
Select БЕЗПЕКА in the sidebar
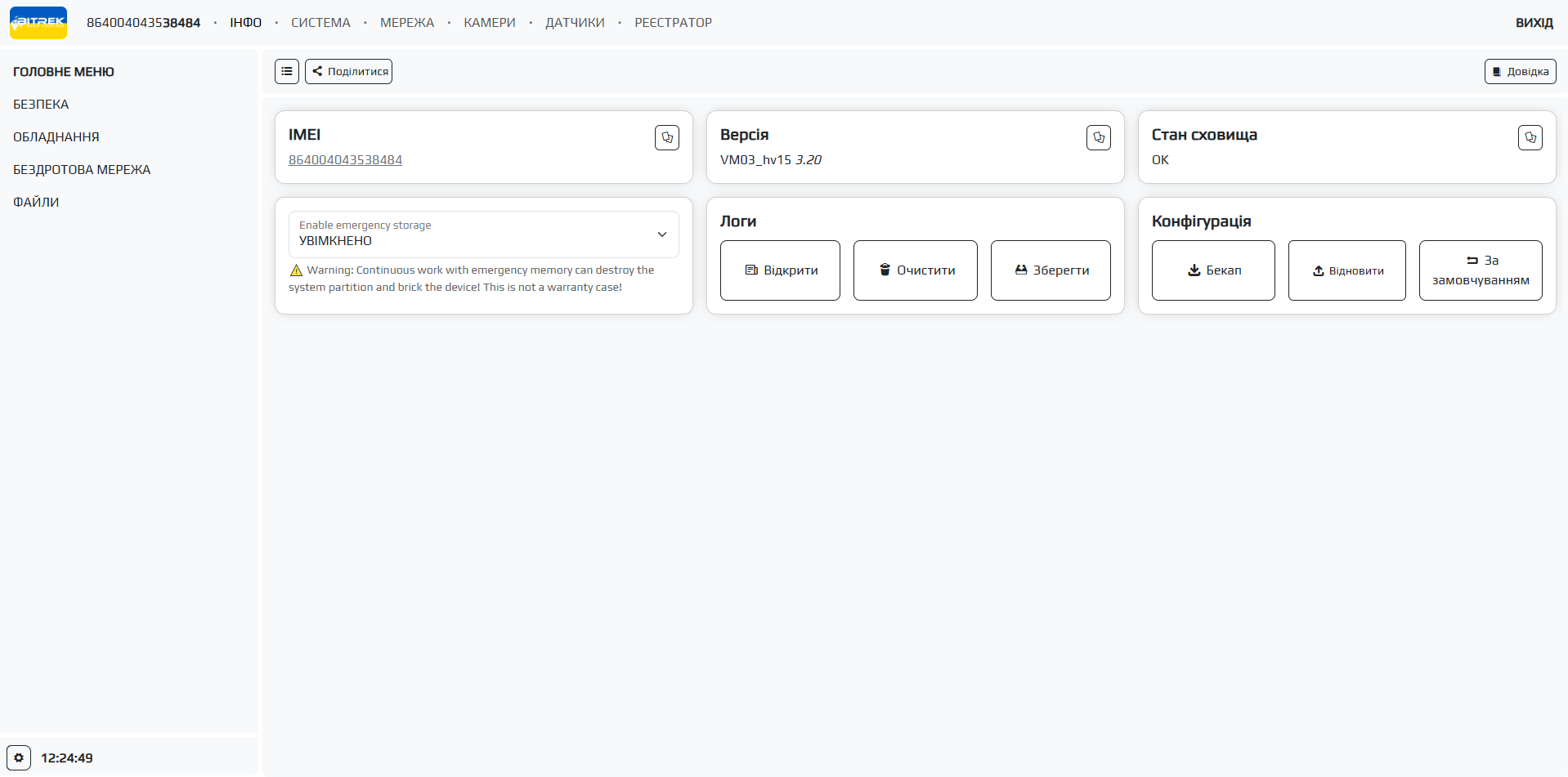click(x=41, y=105)
